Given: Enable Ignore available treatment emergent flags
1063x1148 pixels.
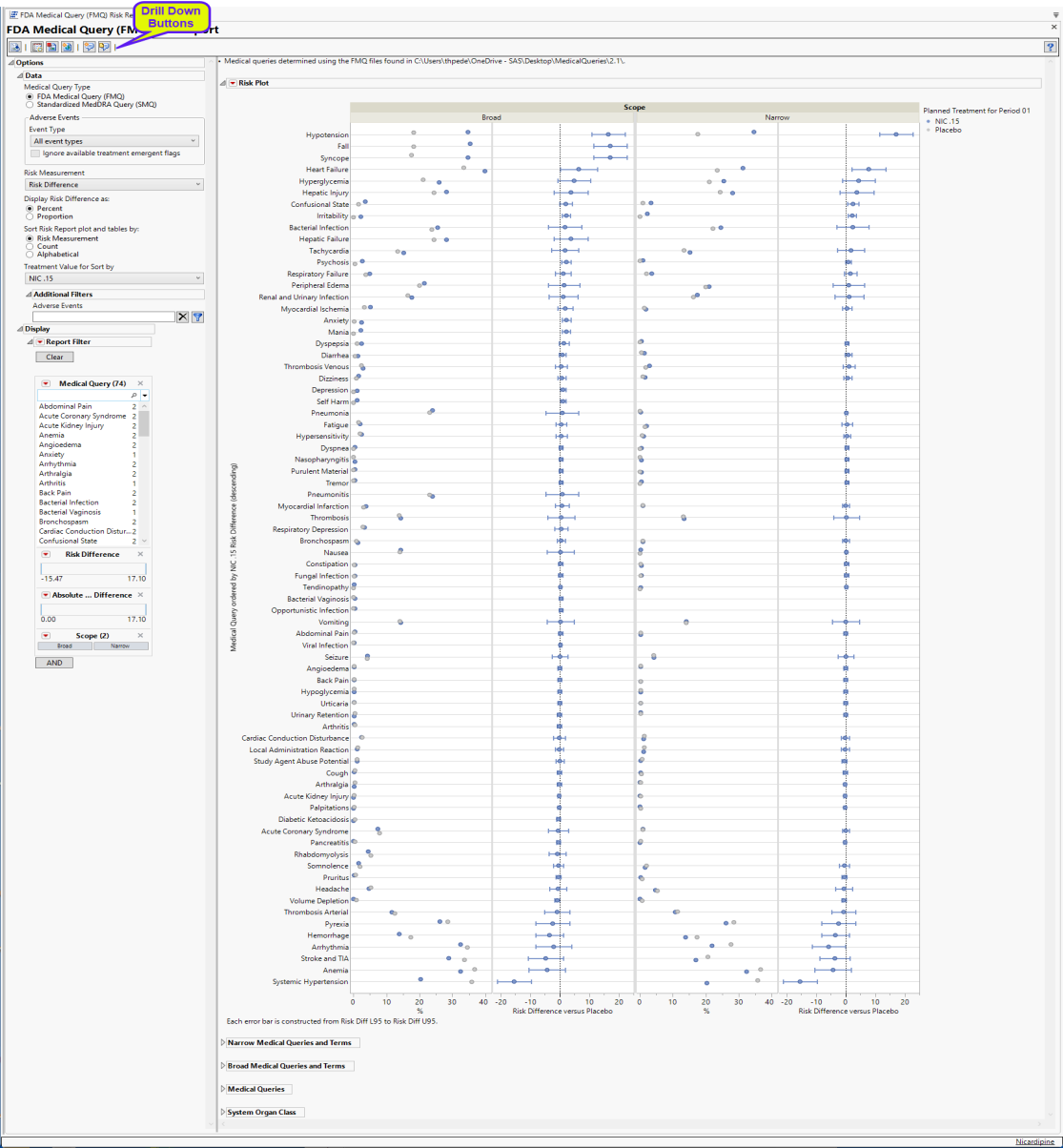Looking at the screenshot, I should click(x=35, y=153).
